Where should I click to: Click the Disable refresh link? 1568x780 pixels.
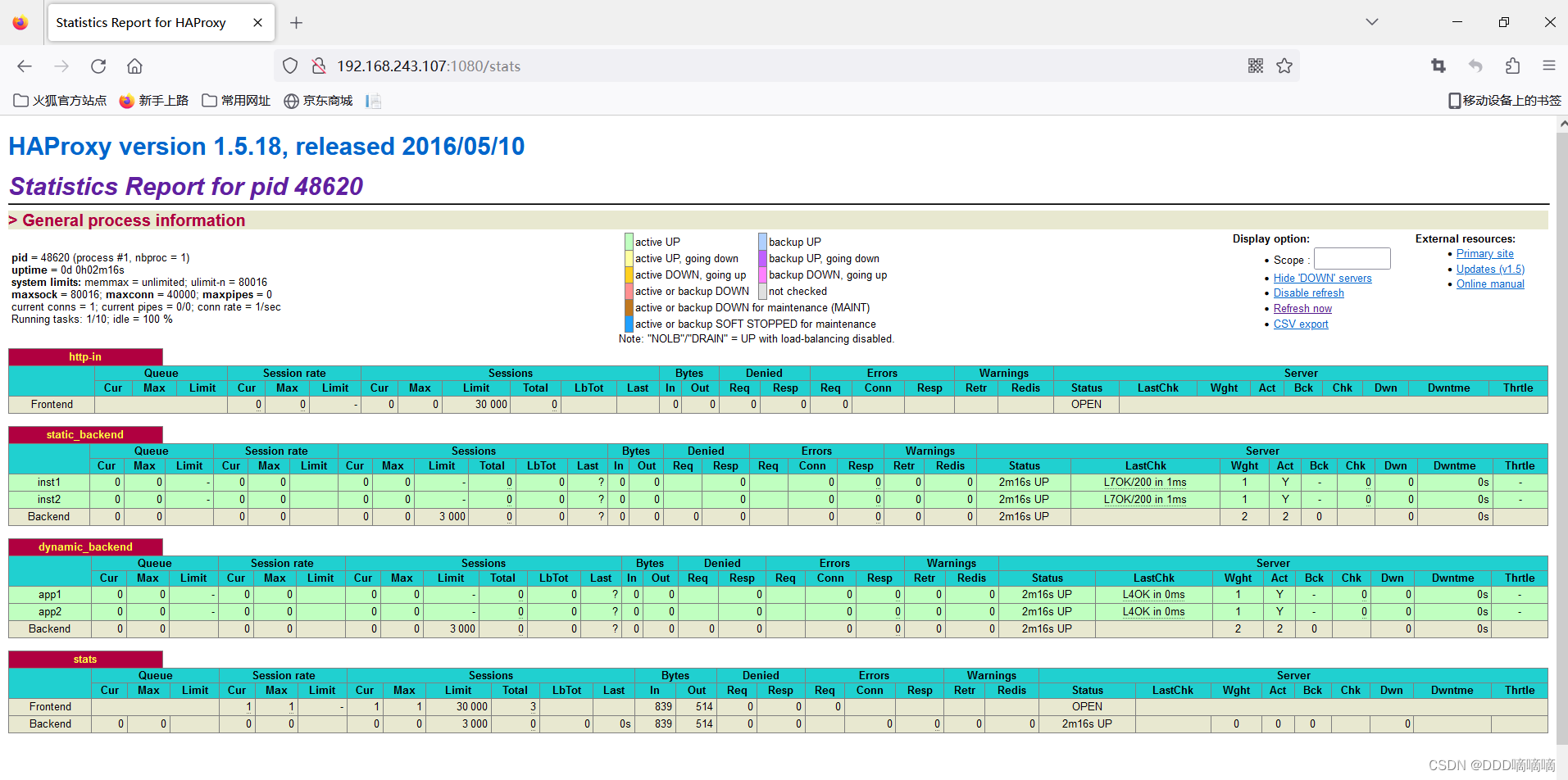(1308, 293)
